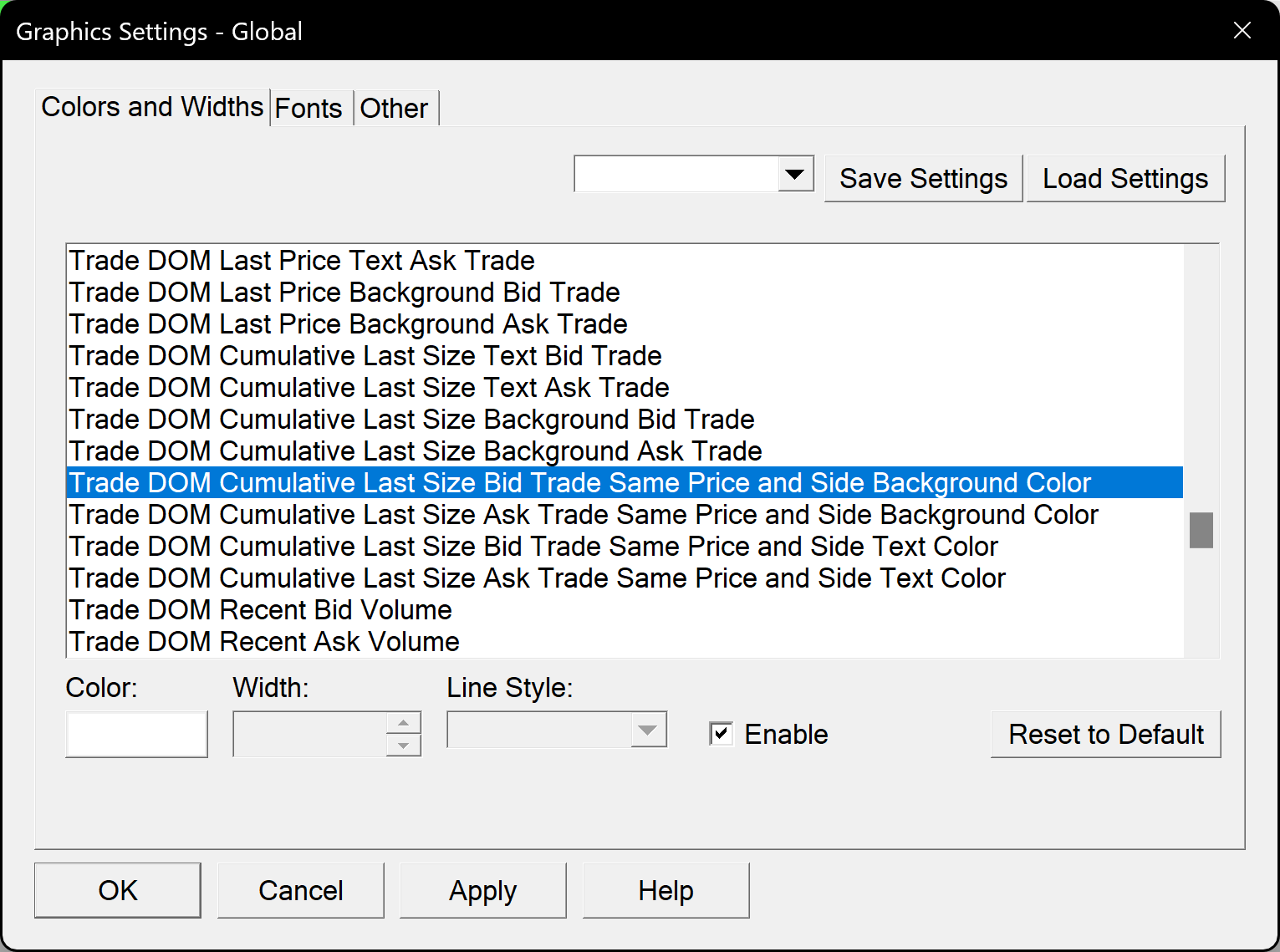Click the Color swatch box
1280x952 pixels.
(136, 734)
